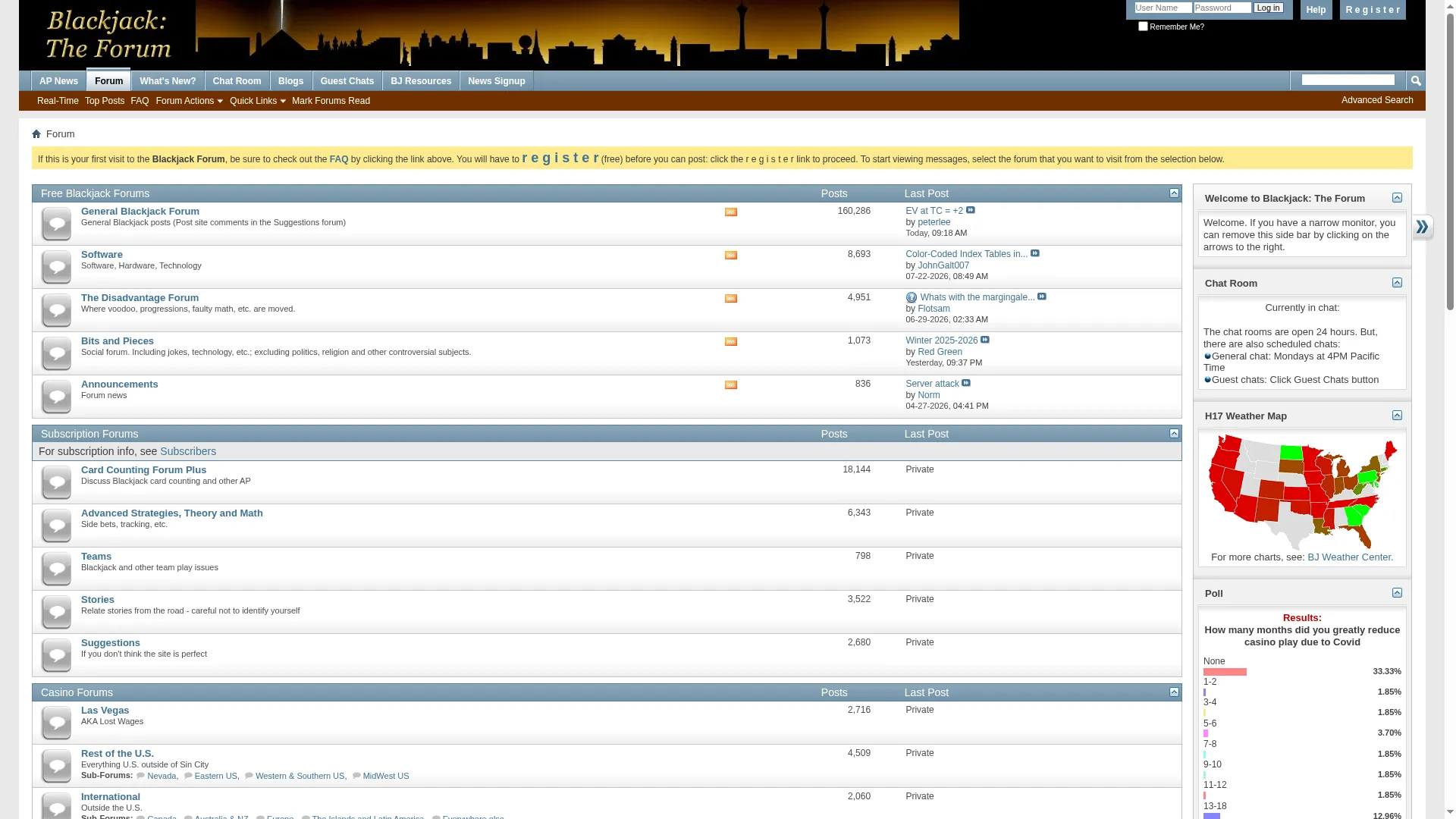
Task: Focus the Password input field
Action: tap(1222, 8)
